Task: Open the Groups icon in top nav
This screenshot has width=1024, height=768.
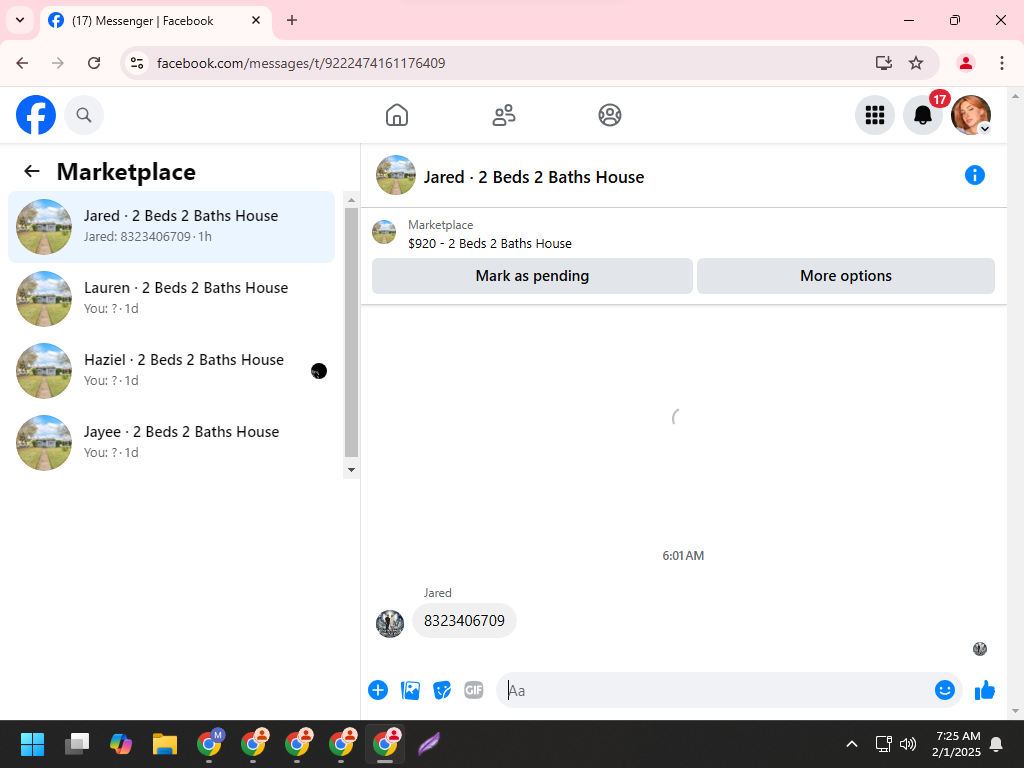Action: (610, 115)
